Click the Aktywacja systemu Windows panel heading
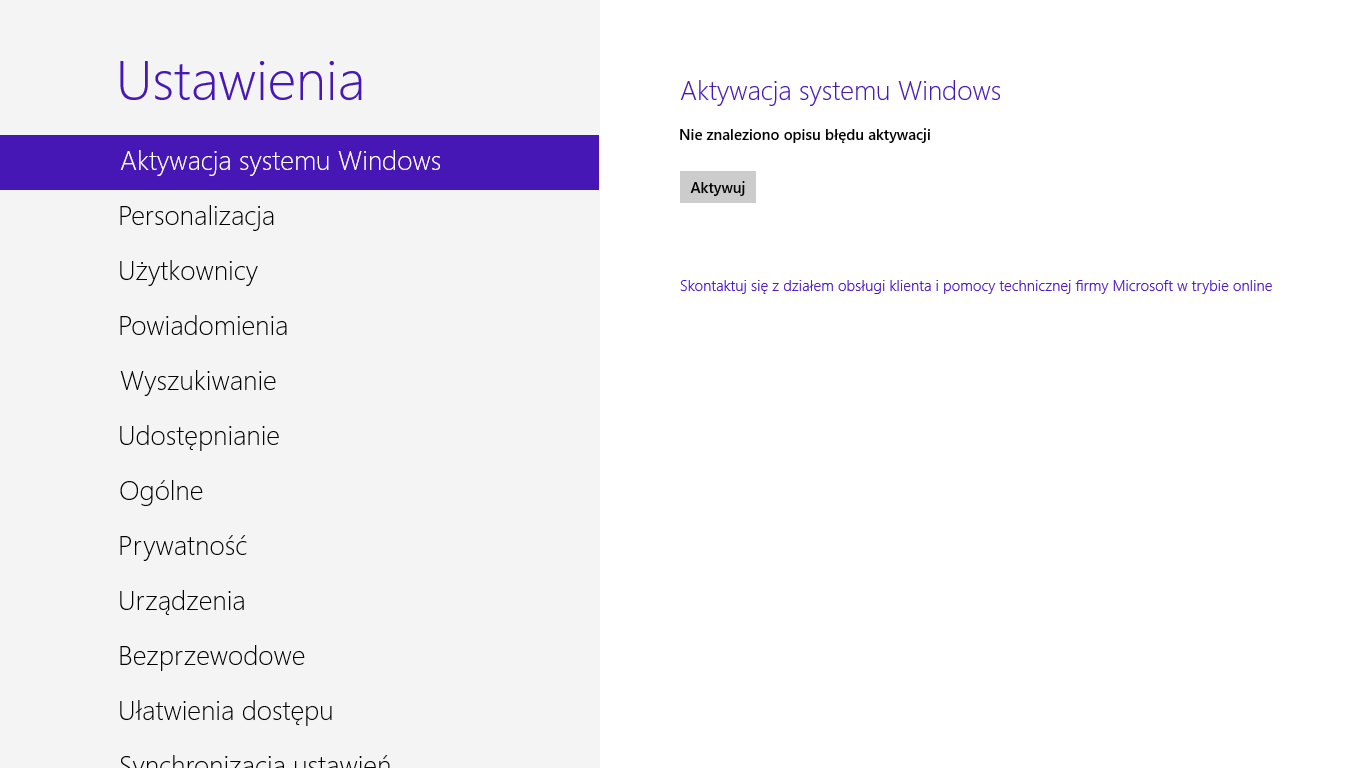Screen dimensions: 1366x768 [840, 91]
